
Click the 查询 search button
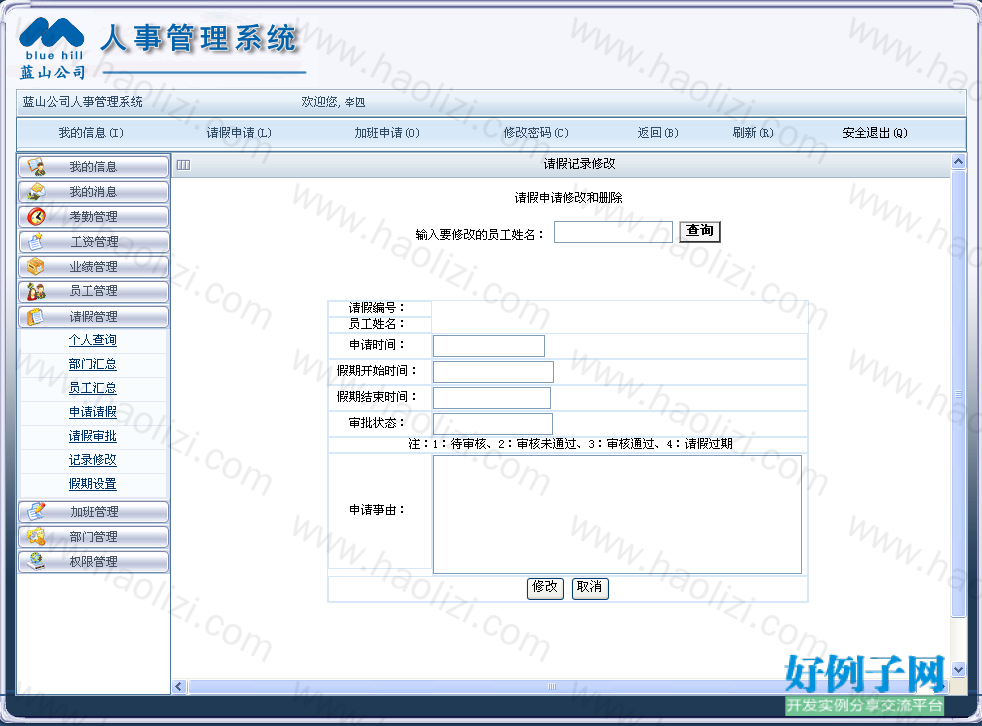tap(700, 231)
